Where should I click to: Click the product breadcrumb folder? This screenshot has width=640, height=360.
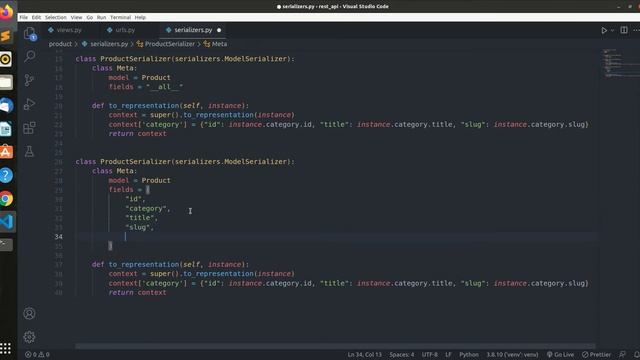[x=60, y=44]
